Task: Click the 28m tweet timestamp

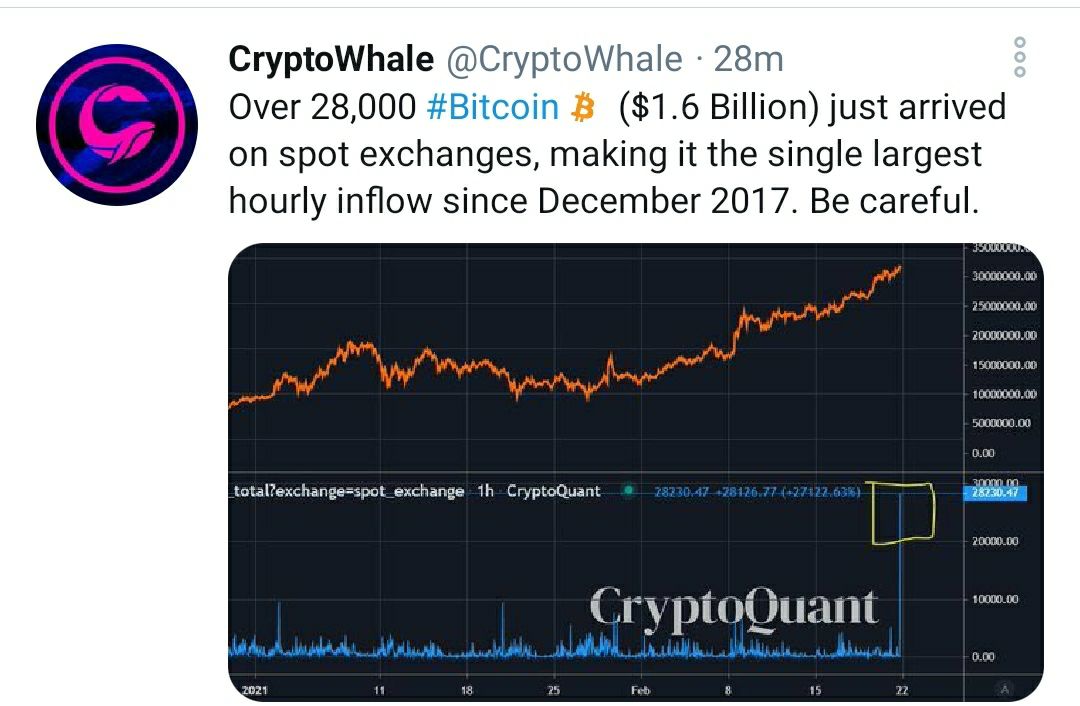Action: click(748, 60)
